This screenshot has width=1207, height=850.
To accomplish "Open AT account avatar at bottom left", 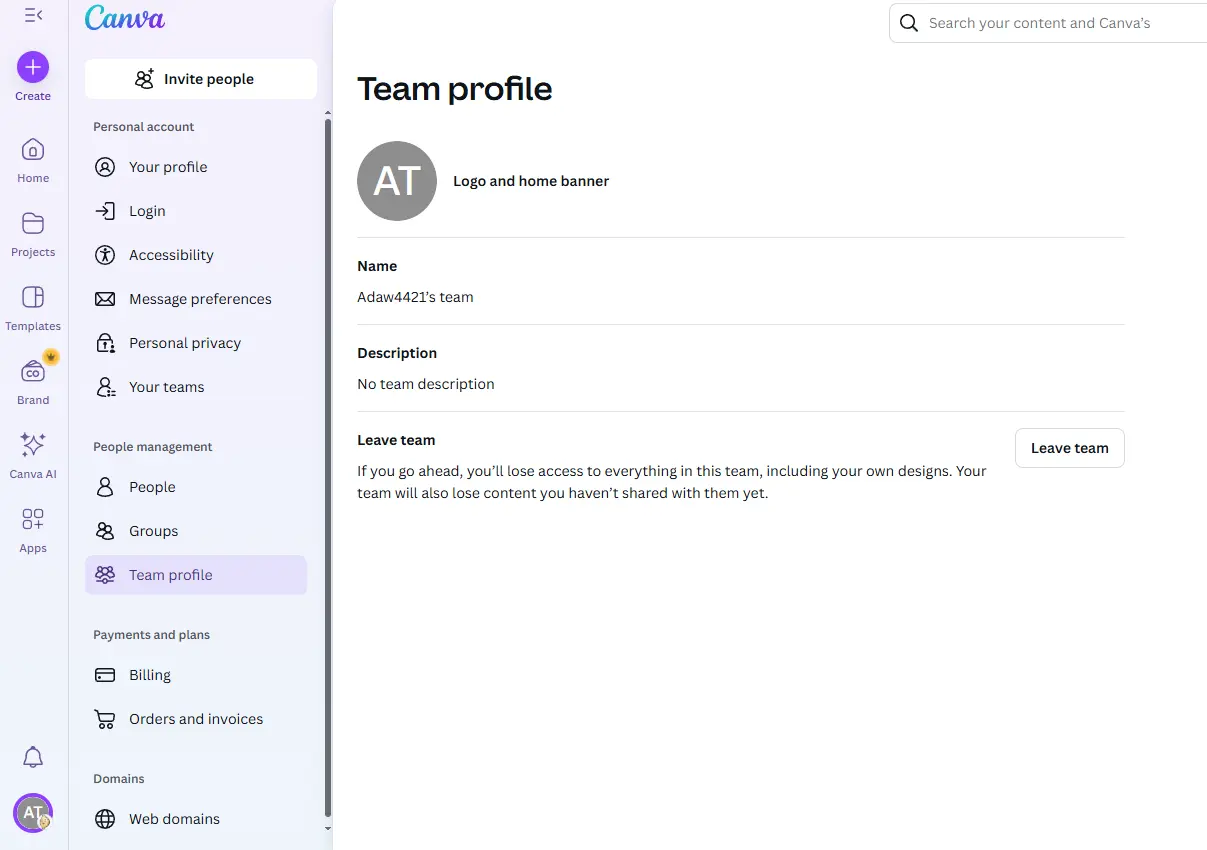I will pyautogui.click(x=33, y=812).
